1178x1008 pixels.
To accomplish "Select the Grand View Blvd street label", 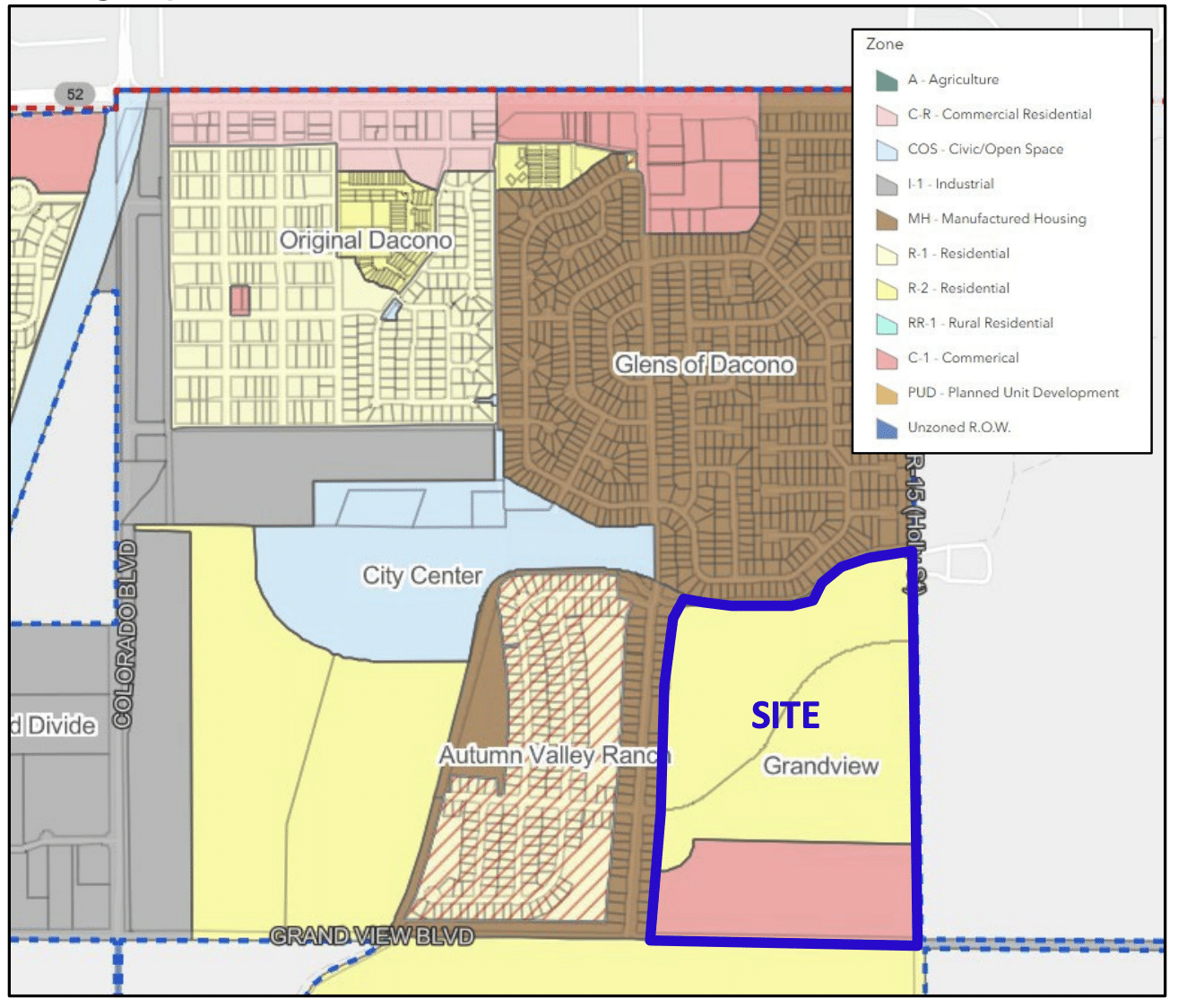I will pyautogui.click(x=372, y=936).
